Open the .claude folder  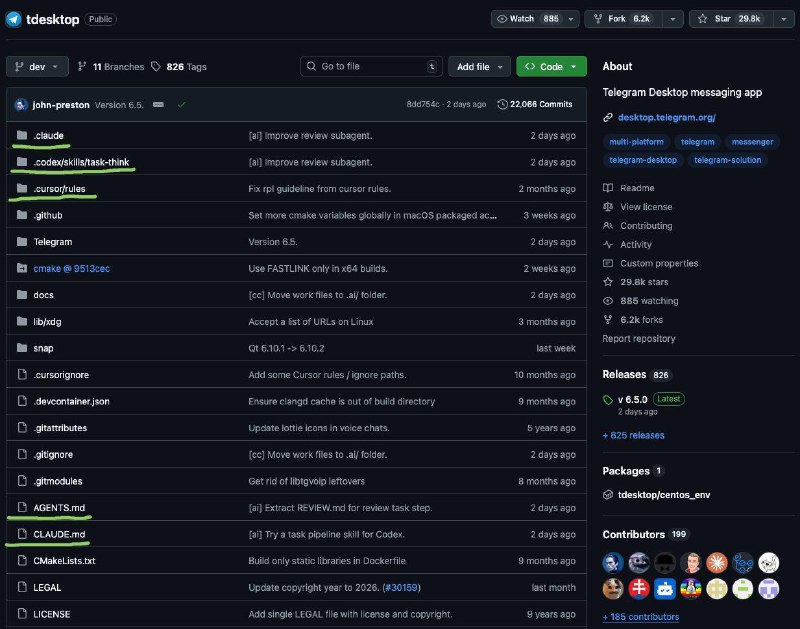[x=49, y=135]
